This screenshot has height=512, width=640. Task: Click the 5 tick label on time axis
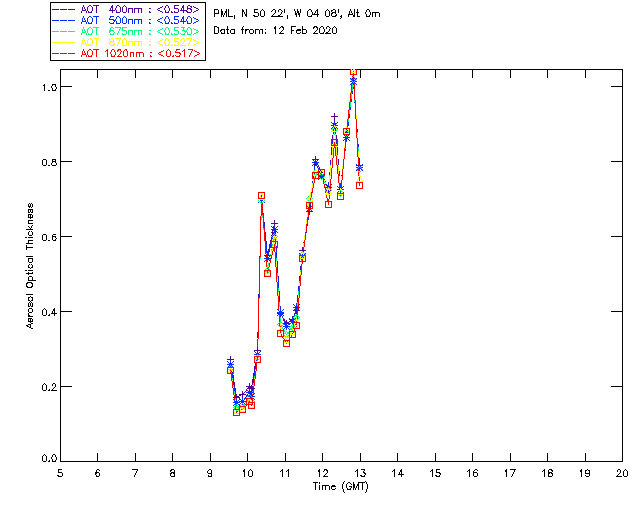click(x=60, y=473)
